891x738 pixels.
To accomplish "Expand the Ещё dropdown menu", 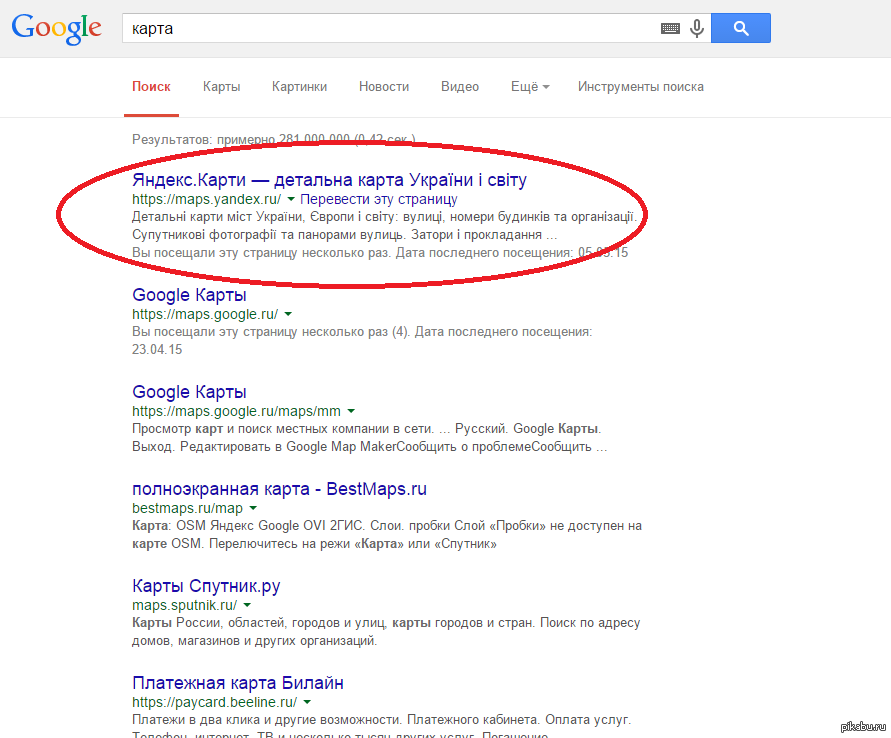I will pos(530,87).
